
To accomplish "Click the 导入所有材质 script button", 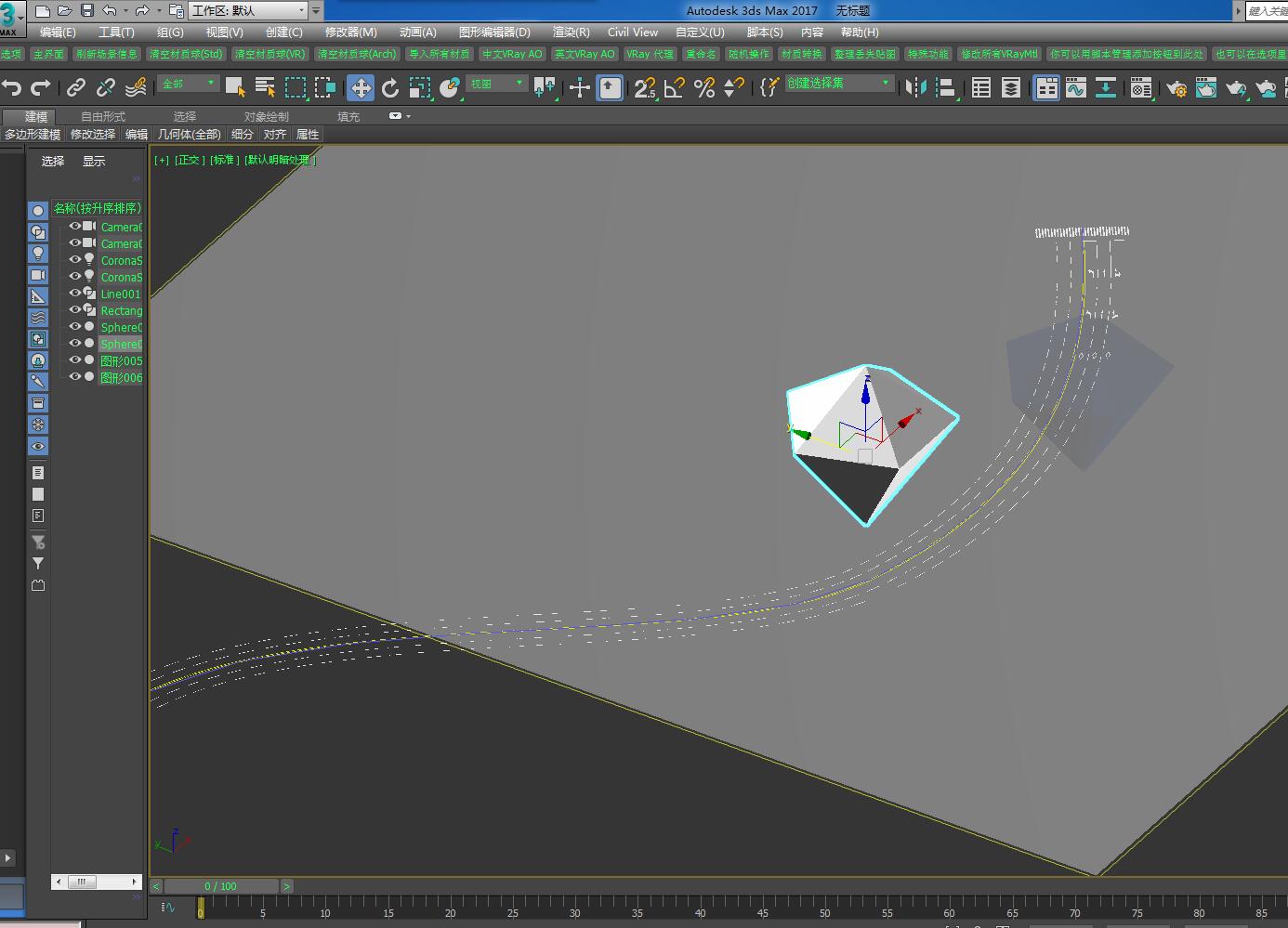I will (440, 54).
